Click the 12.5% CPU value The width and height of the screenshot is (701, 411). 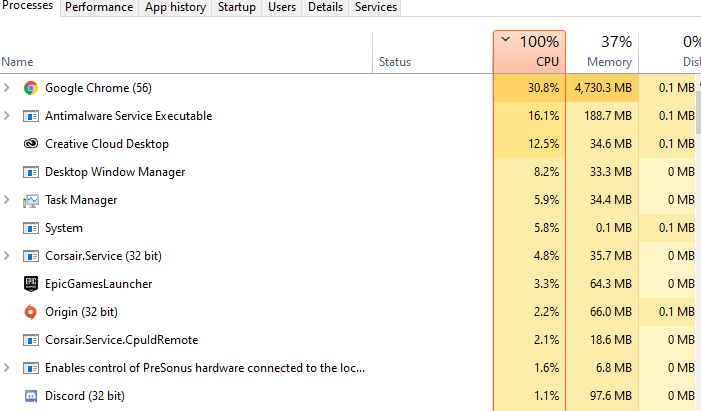pos(543,144)
